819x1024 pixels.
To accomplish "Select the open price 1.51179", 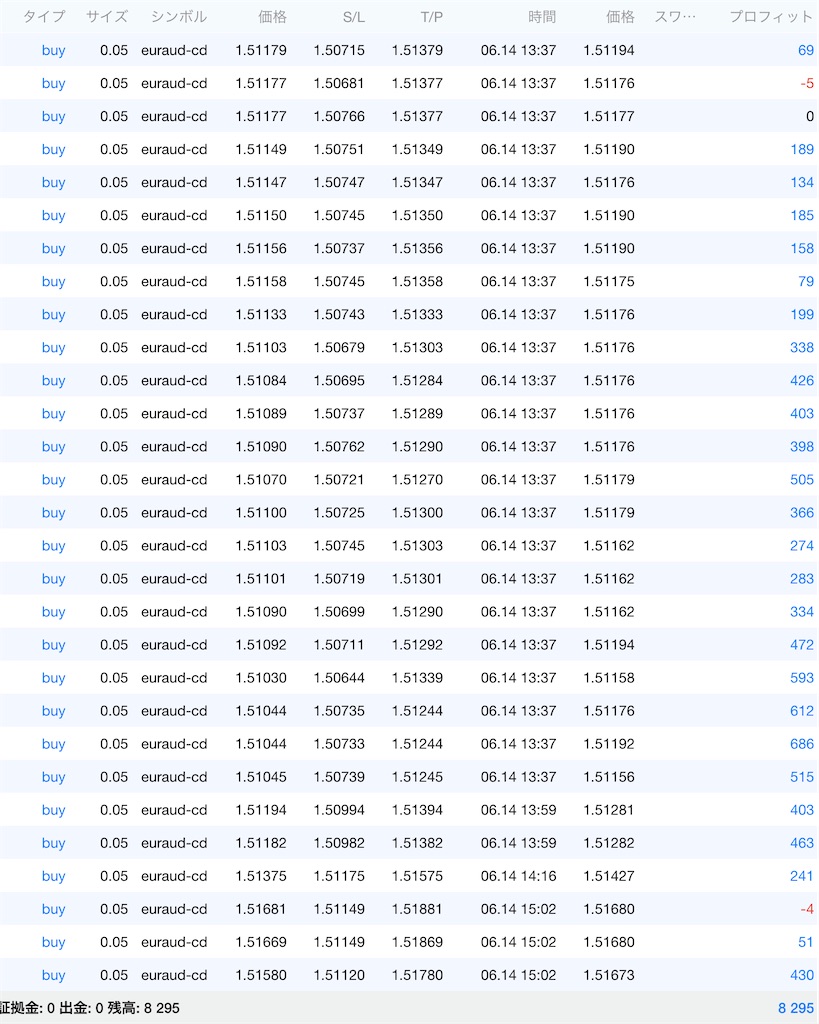I will [261, 50].
